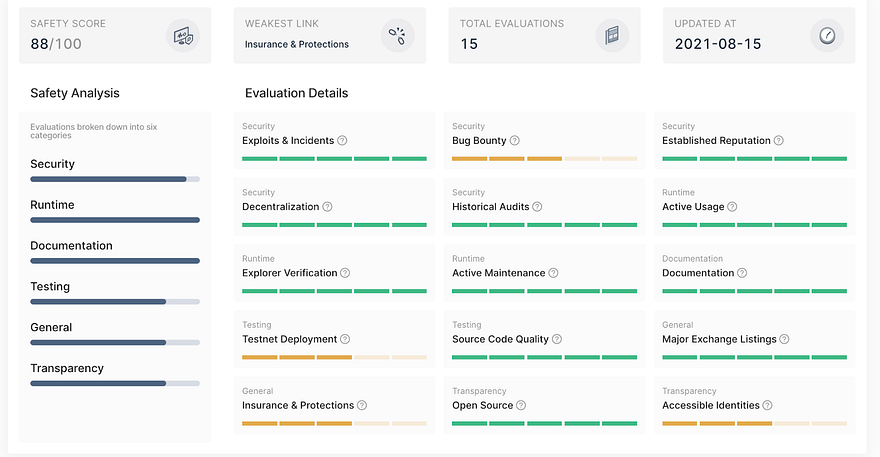Open help icon next to Major Exchange Listings
This screenshot has height=457, width=880.
[785, 339]
